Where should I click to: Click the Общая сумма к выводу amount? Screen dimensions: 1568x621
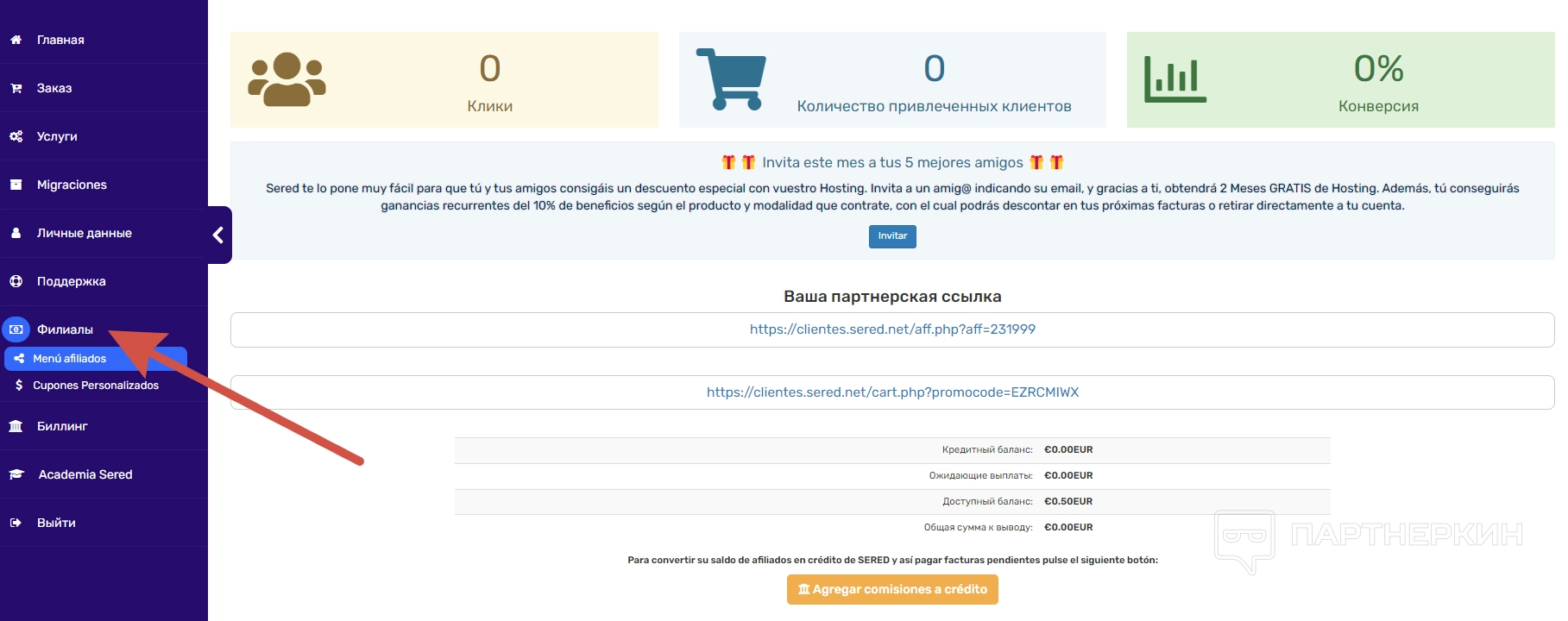[x=1068, y=528]
